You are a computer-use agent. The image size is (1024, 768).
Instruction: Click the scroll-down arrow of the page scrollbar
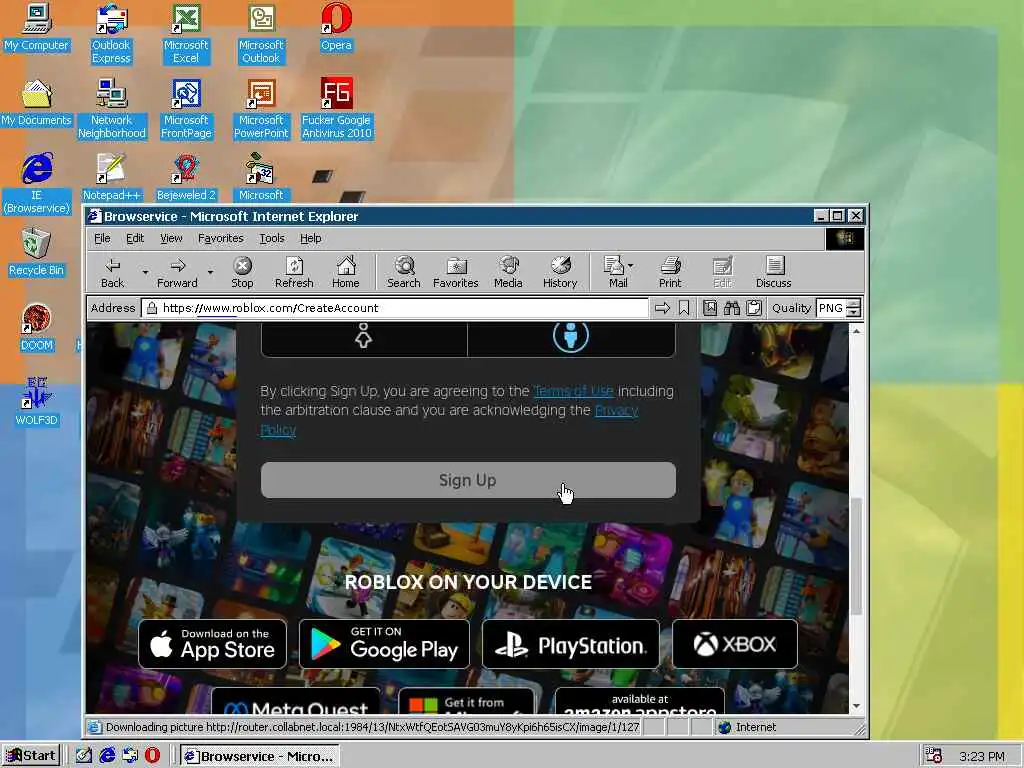point(856,706)
